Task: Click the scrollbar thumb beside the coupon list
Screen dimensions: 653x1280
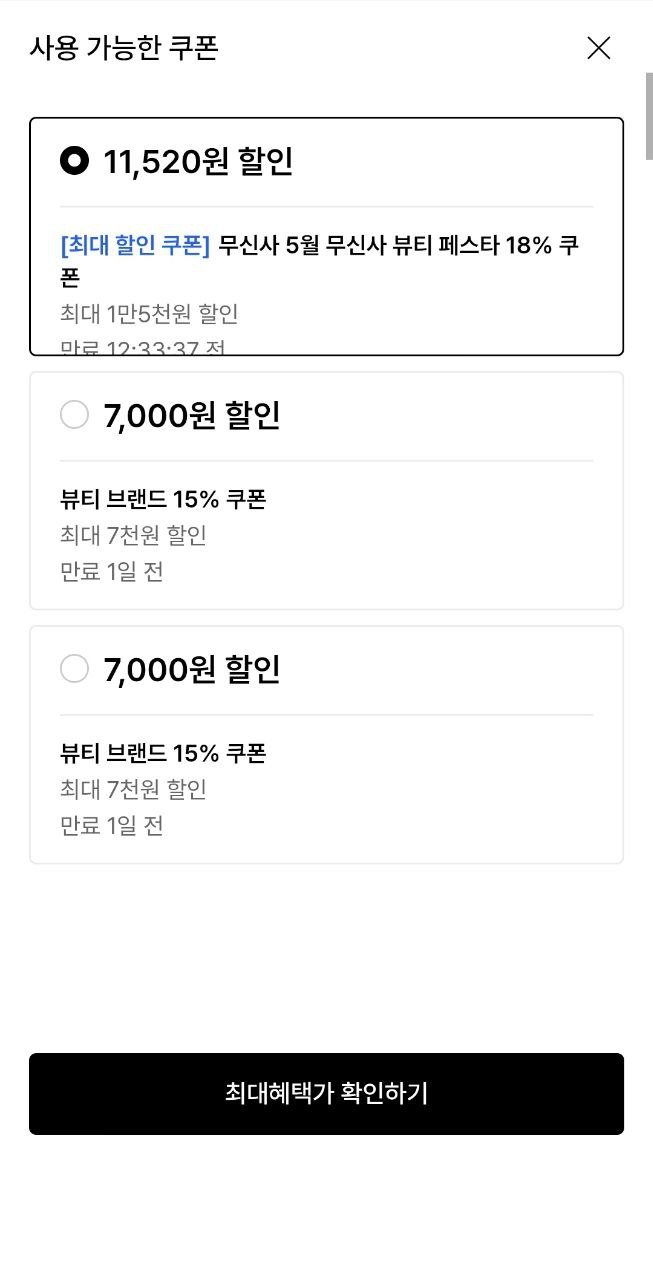Action: [x=648, y=115]
